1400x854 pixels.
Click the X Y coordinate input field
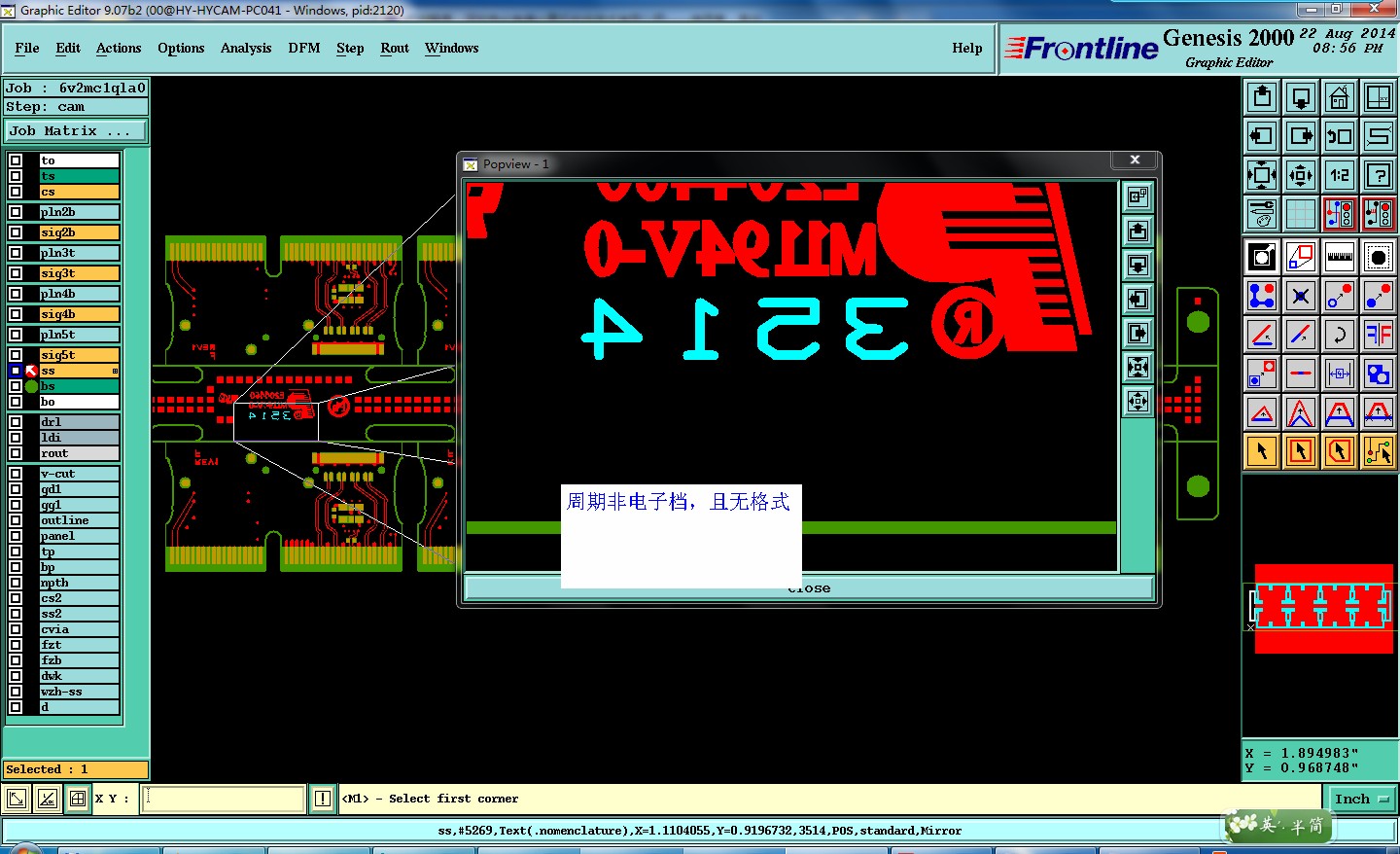(x=225, y=799)
